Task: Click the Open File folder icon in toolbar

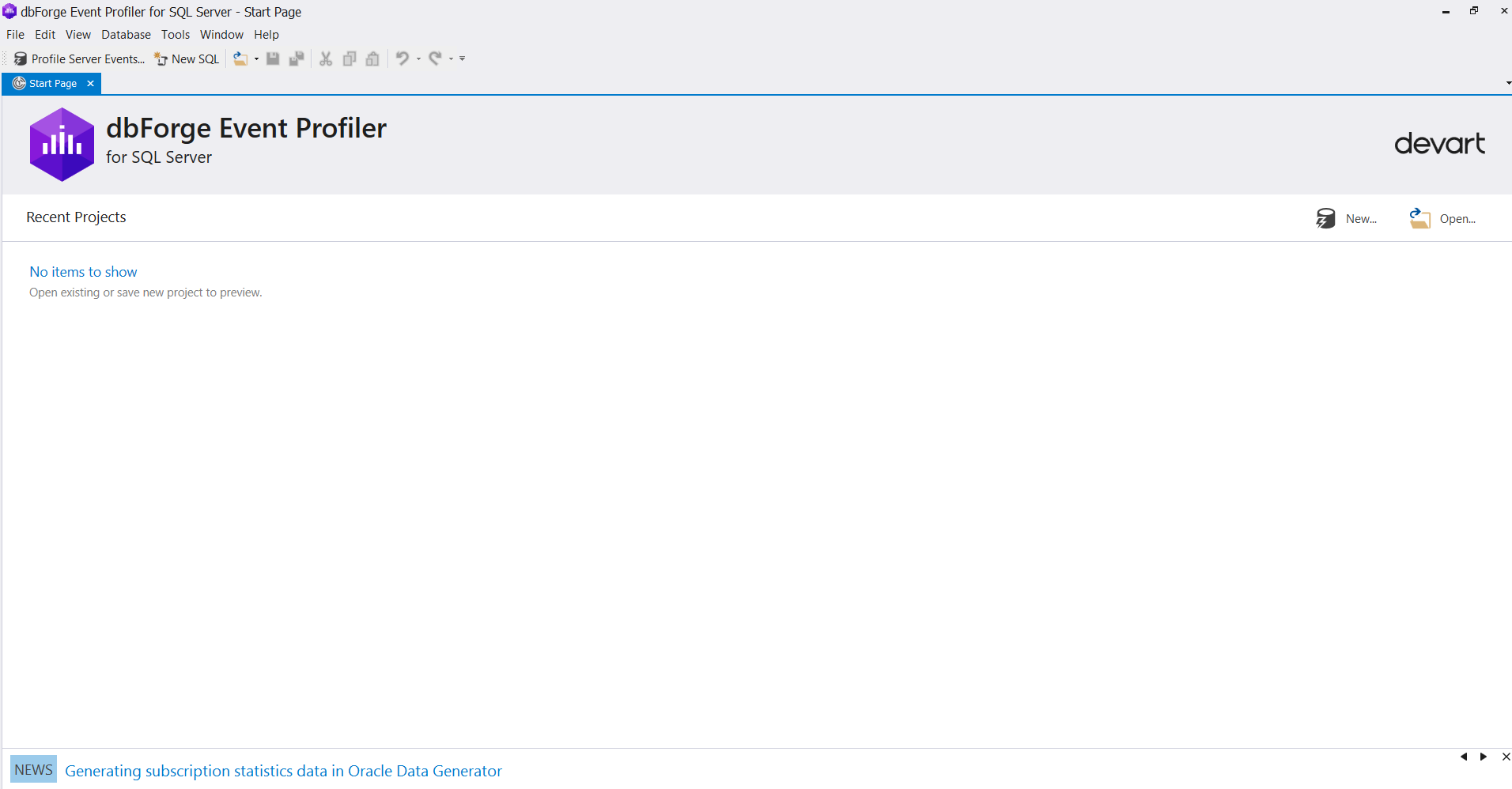Action: pyautogui.click(x=240, y=59)
